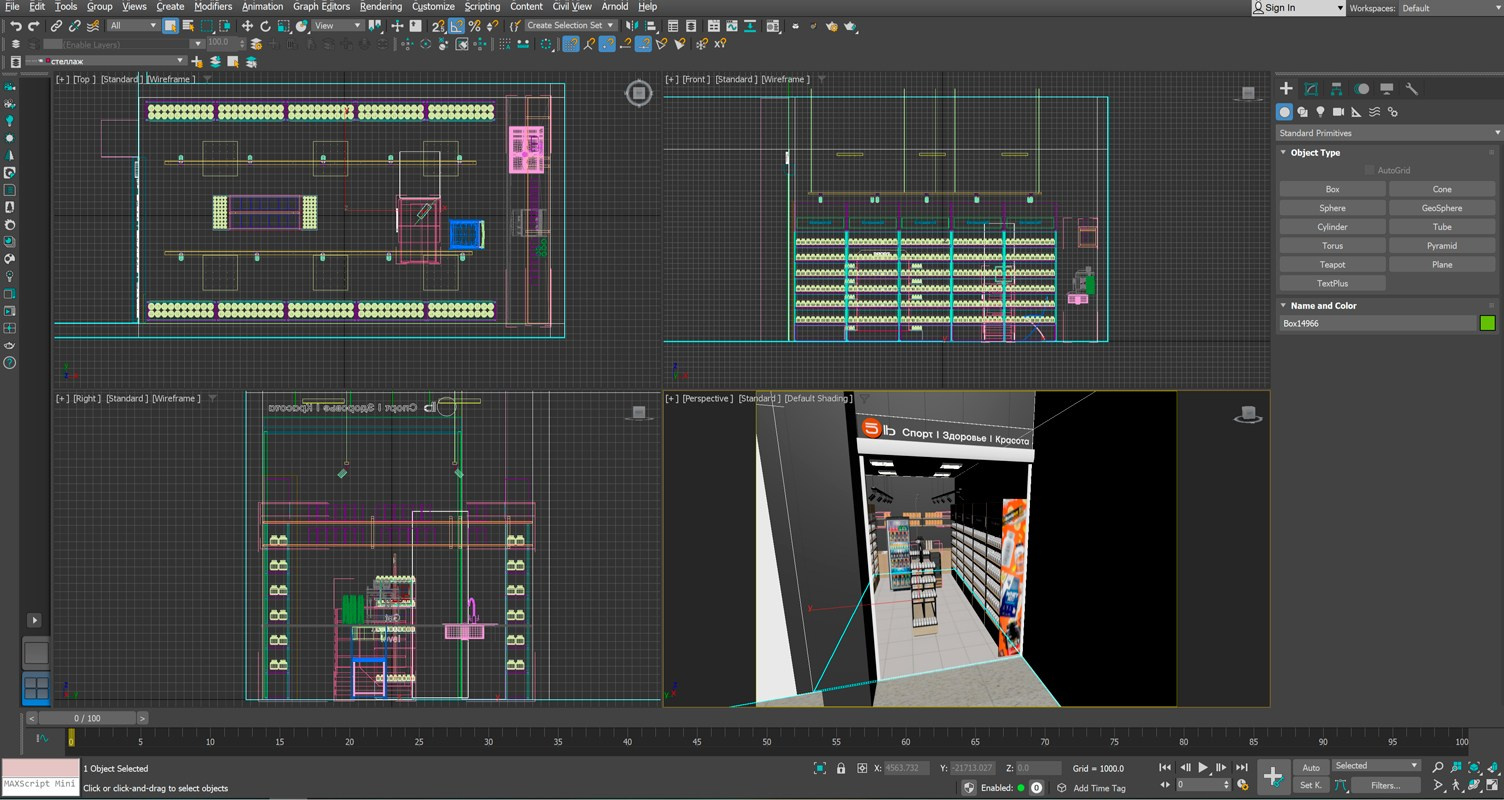Screen dimensions: 1504x800
Task: Collapse the Object Type rollout
Action: click(x=1315, y=153)
